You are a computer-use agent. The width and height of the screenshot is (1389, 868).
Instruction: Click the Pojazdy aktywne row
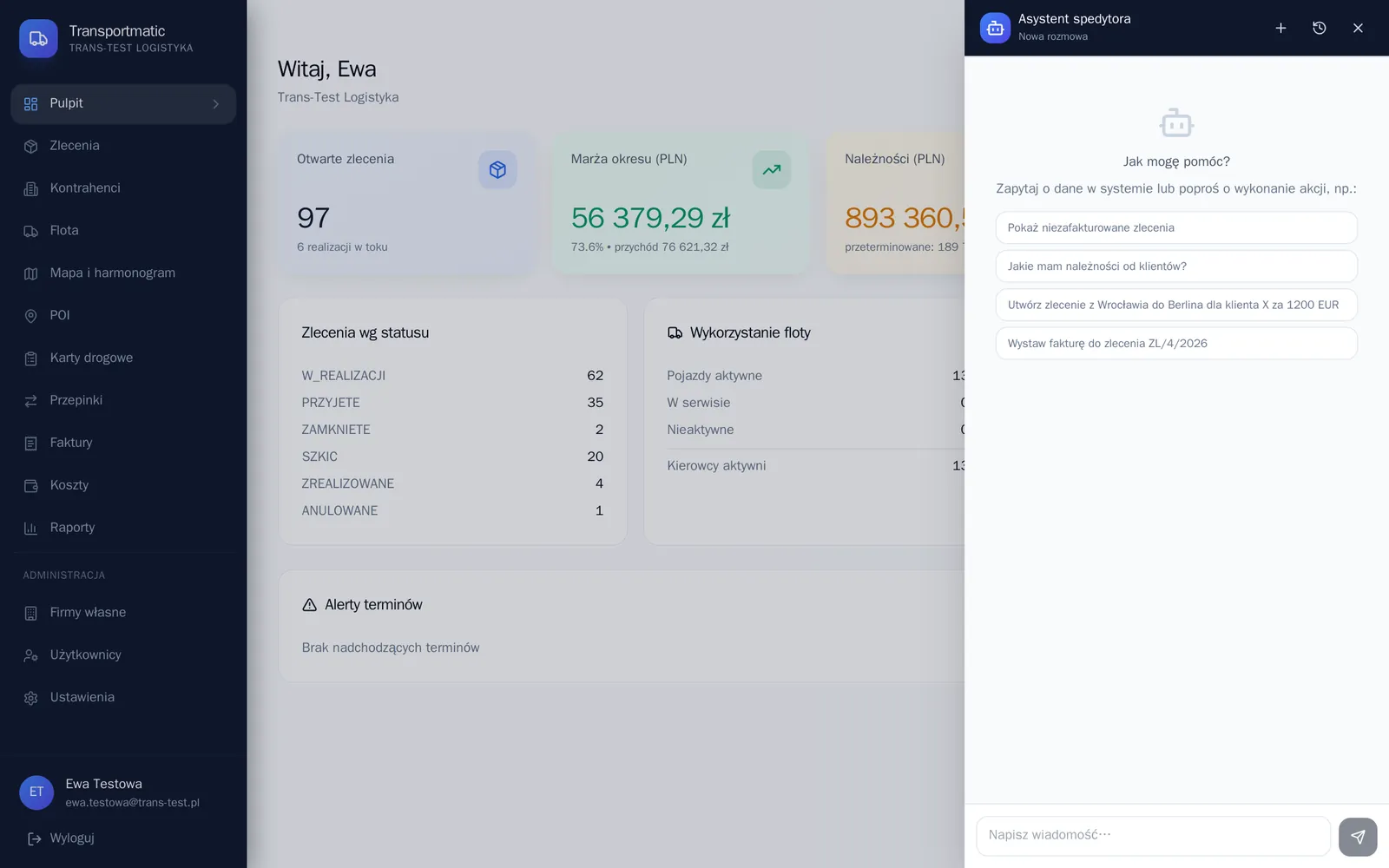(x=815, y=376)
